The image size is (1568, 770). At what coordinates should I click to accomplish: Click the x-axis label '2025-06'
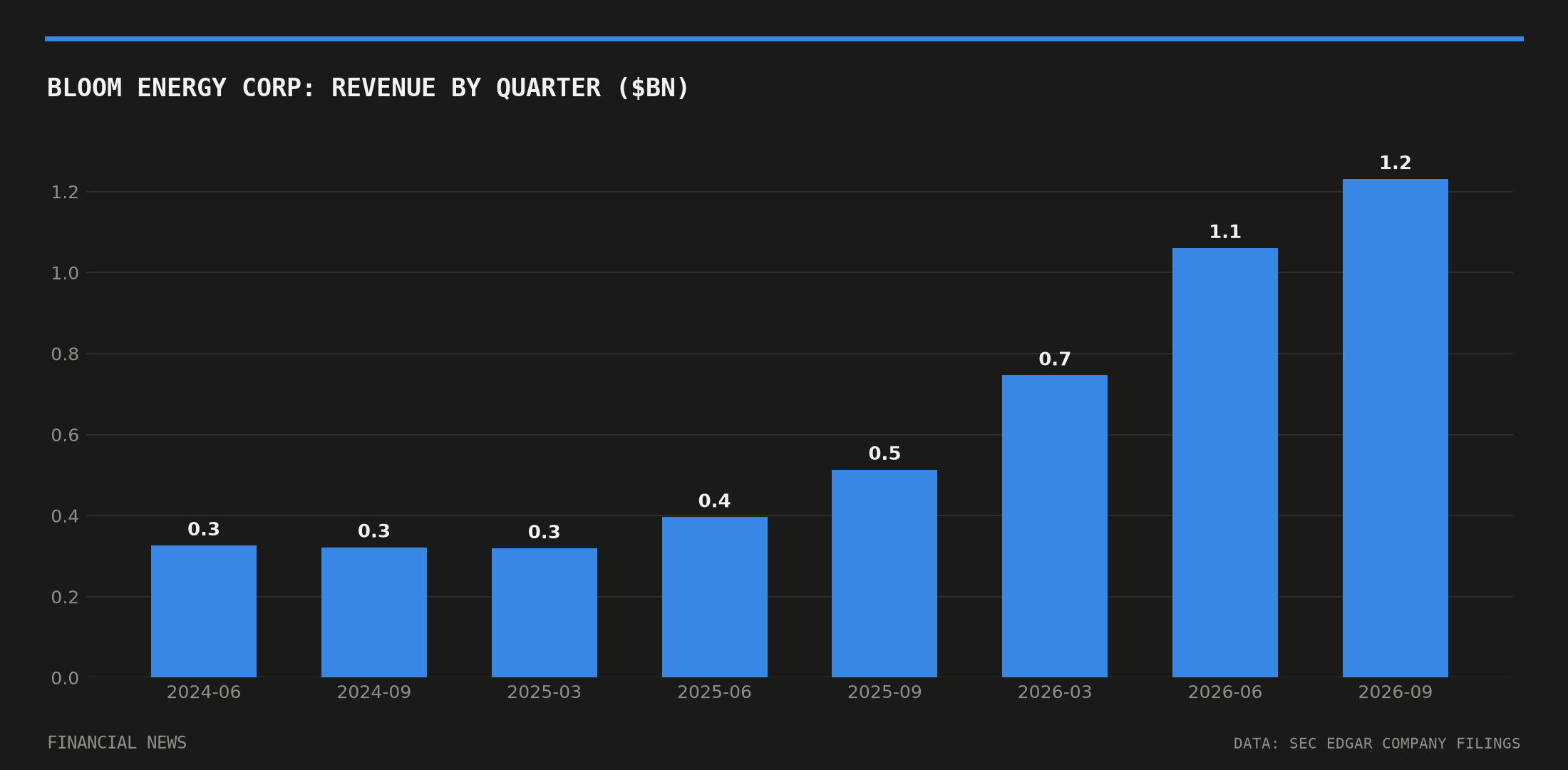point(715,692)
